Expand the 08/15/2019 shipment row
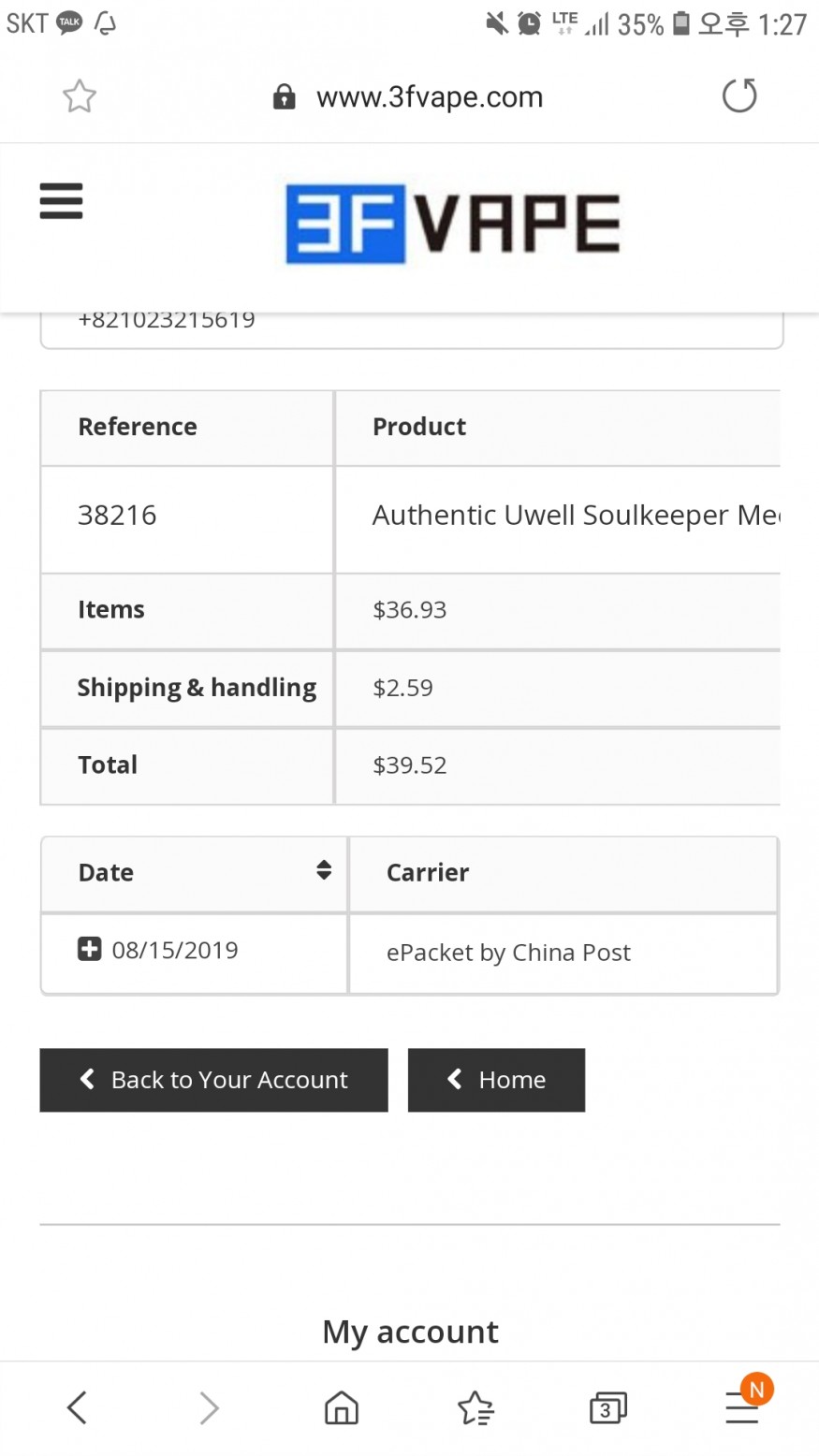Viewport: 819px width, 1456px height. [89, 950]
